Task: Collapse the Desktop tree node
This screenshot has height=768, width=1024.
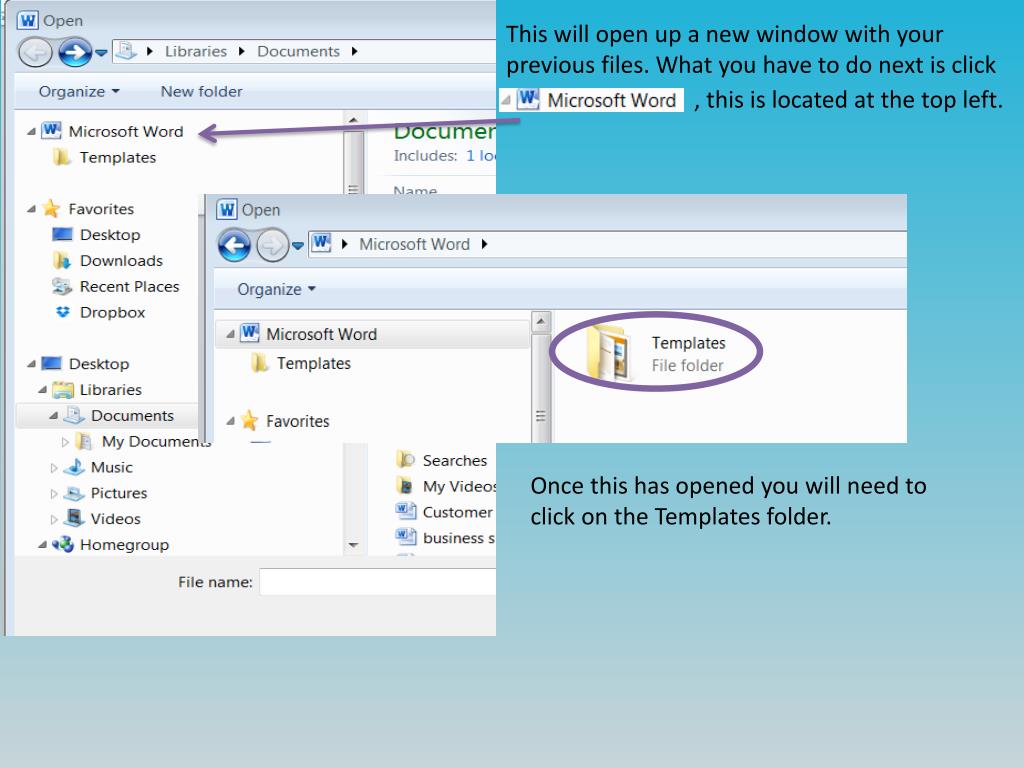Action: click(31, 364)
